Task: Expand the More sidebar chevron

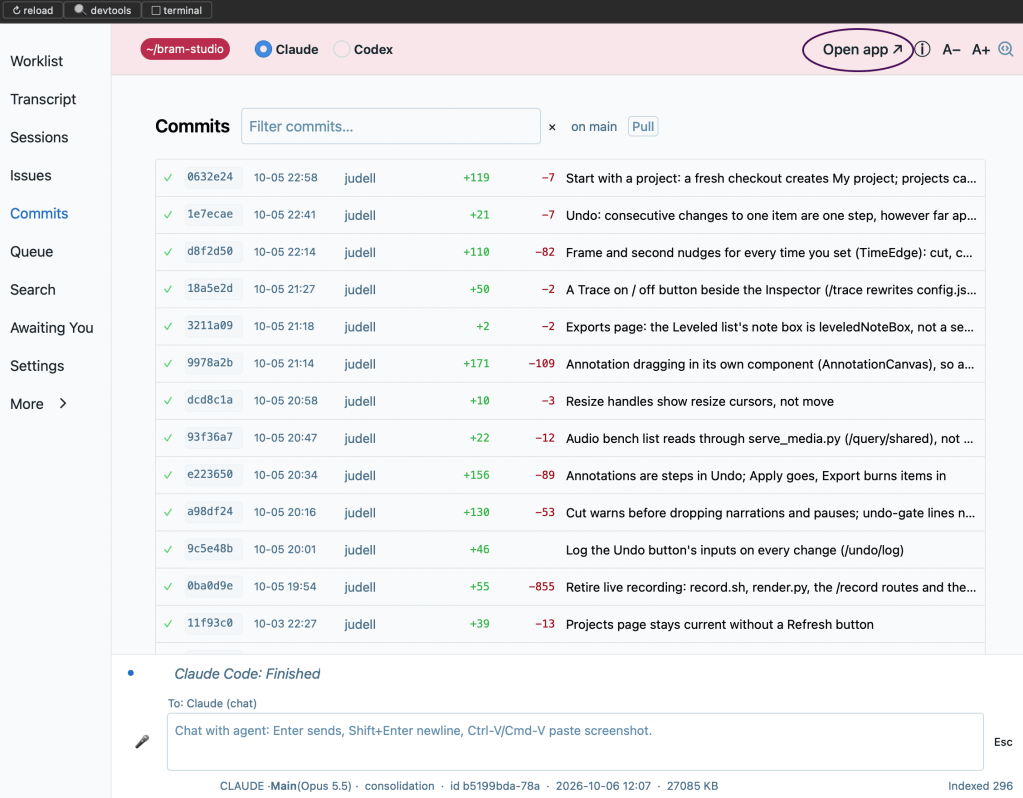Action: pyautogui.click(x=63, y=403)
